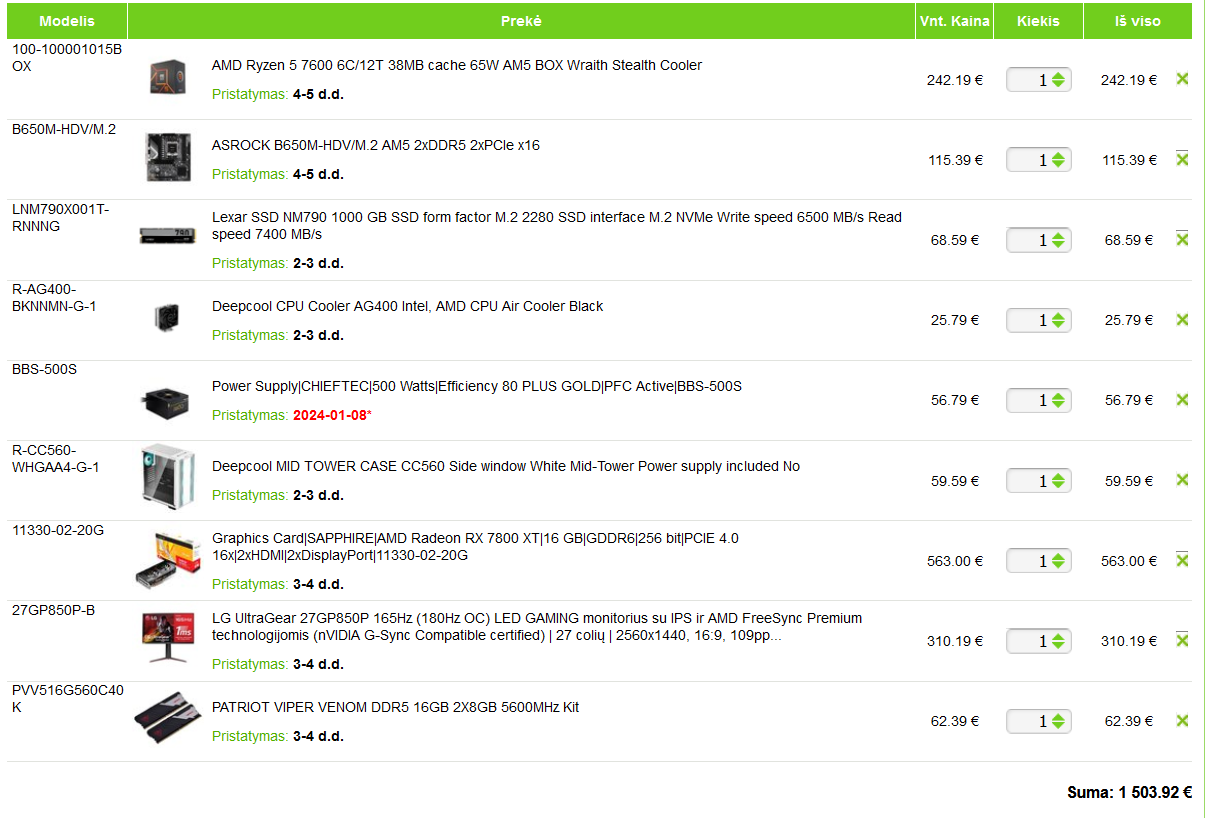
Task: Click row total 25.79 € for AG400 cooler
Action: 1129,320
